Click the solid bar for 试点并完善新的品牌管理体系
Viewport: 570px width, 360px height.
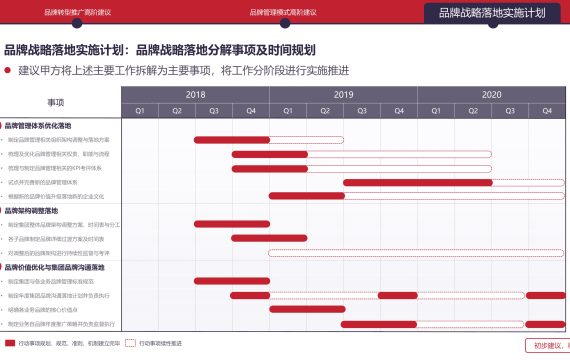(418, 183)
